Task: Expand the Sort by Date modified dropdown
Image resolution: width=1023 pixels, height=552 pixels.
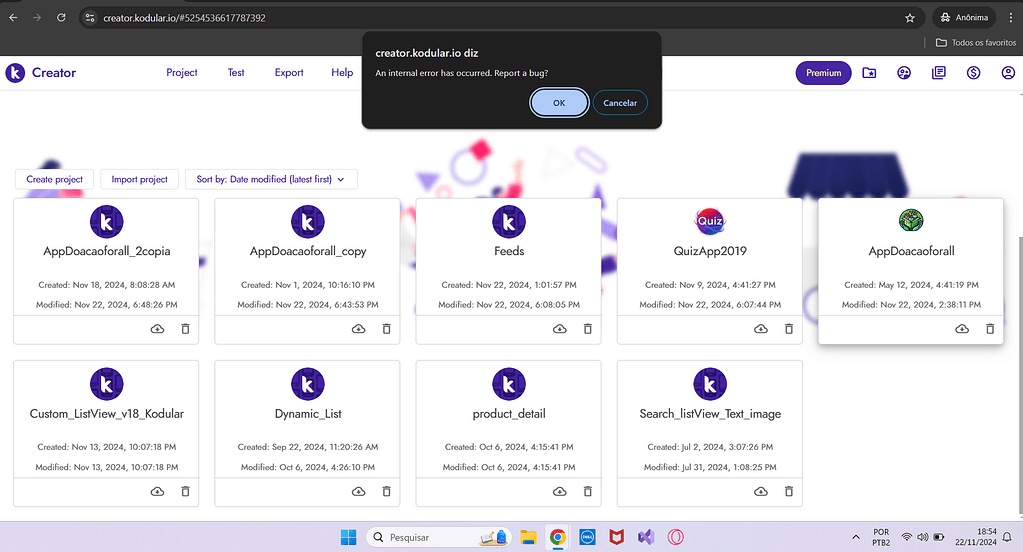Action: [271, 179]
